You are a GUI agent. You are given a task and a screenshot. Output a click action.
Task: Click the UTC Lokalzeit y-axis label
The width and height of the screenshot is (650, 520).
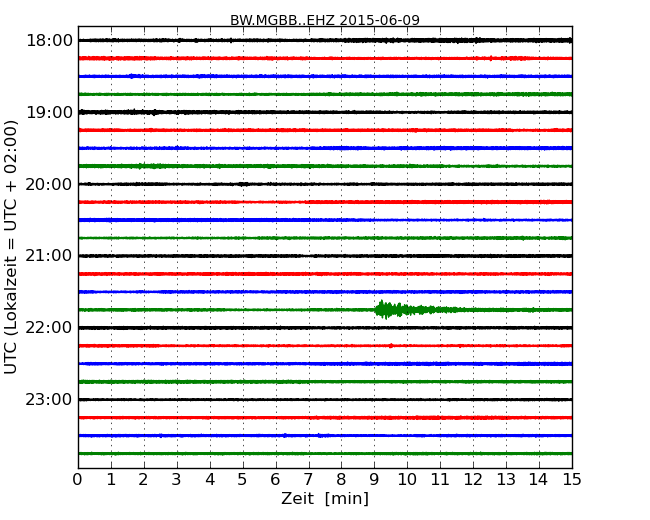(x=11, y=247)
